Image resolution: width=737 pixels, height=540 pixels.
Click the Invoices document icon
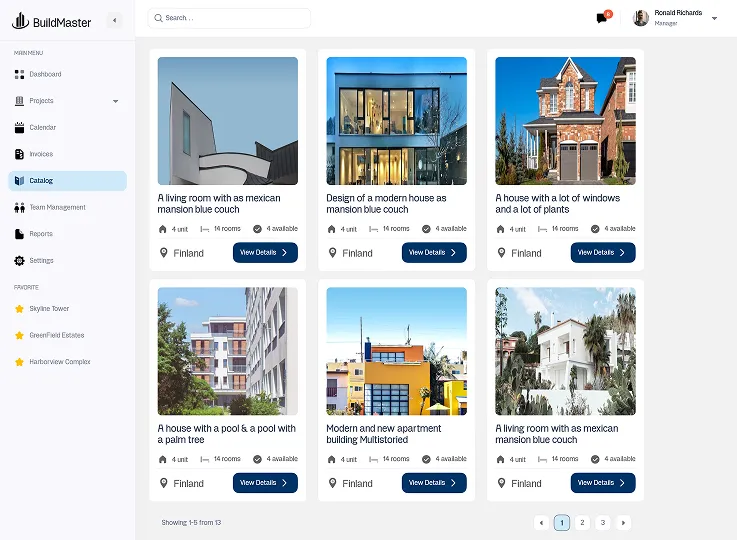[19, 154]
